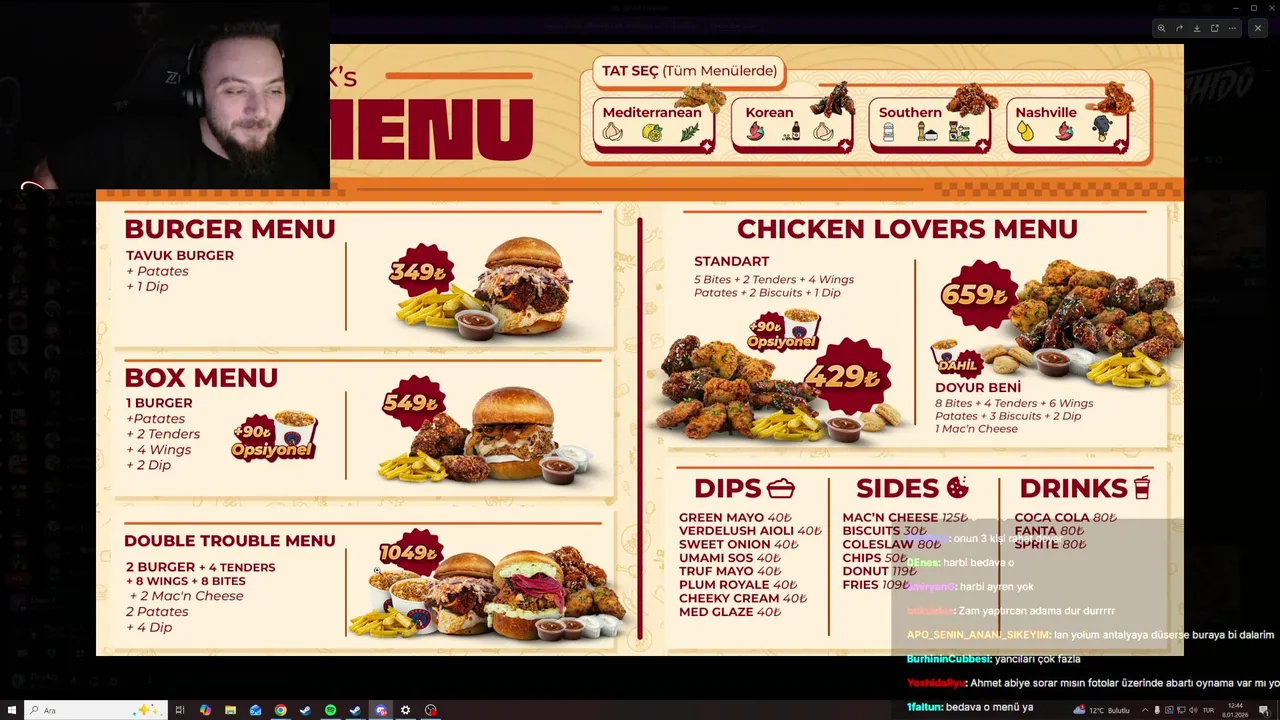Close the image viewer with the X
Screen dimensions: 1280x720
tap(1258, 28)
